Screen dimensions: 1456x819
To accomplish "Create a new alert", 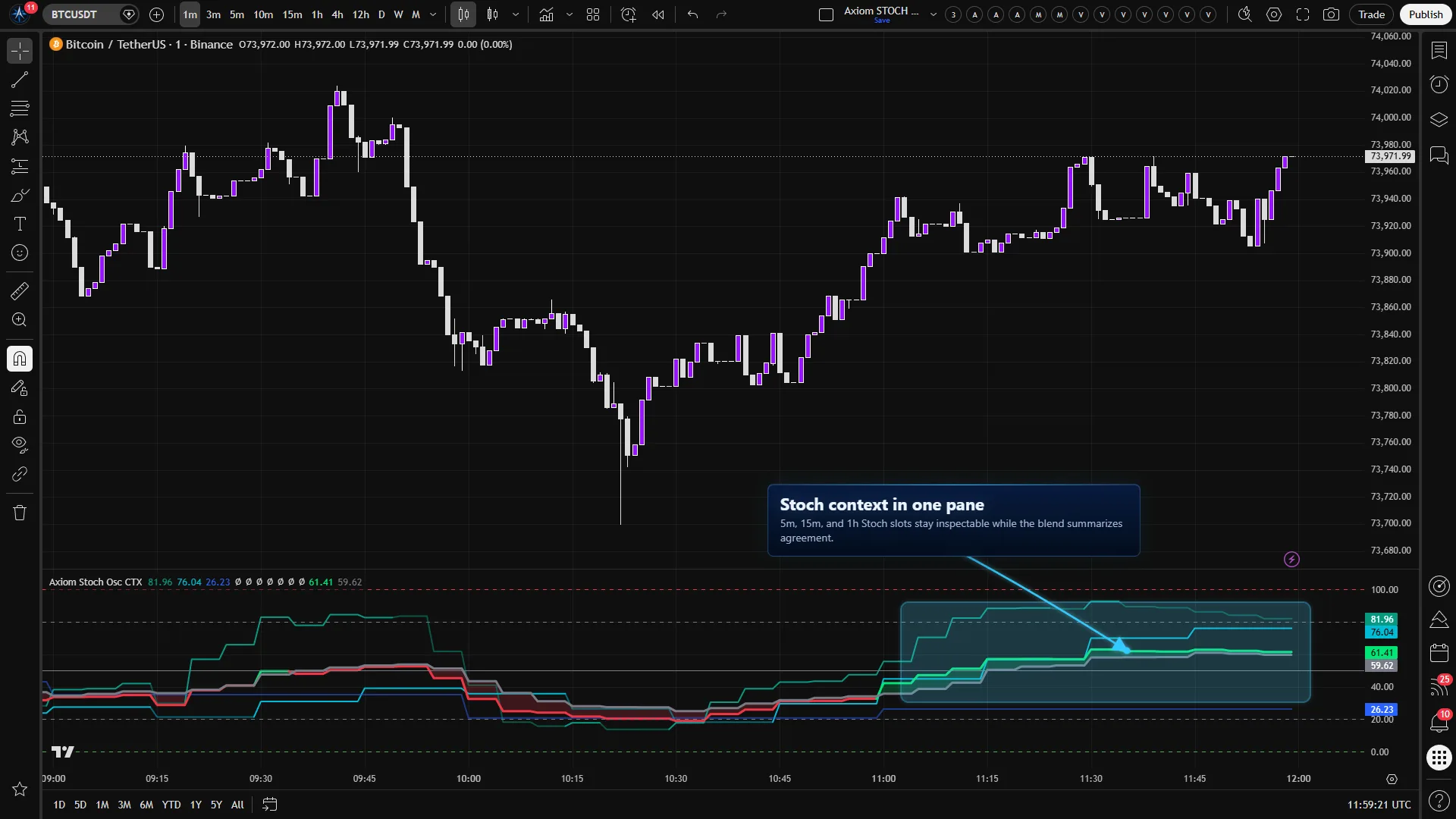I will pyautogui.click(x=629, y=14).
